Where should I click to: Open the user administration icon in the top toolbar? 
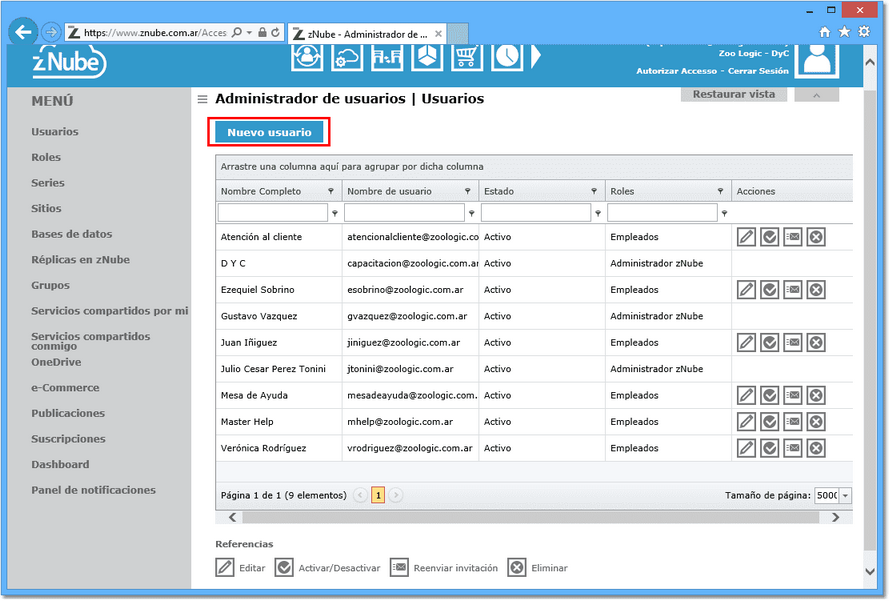307,57
